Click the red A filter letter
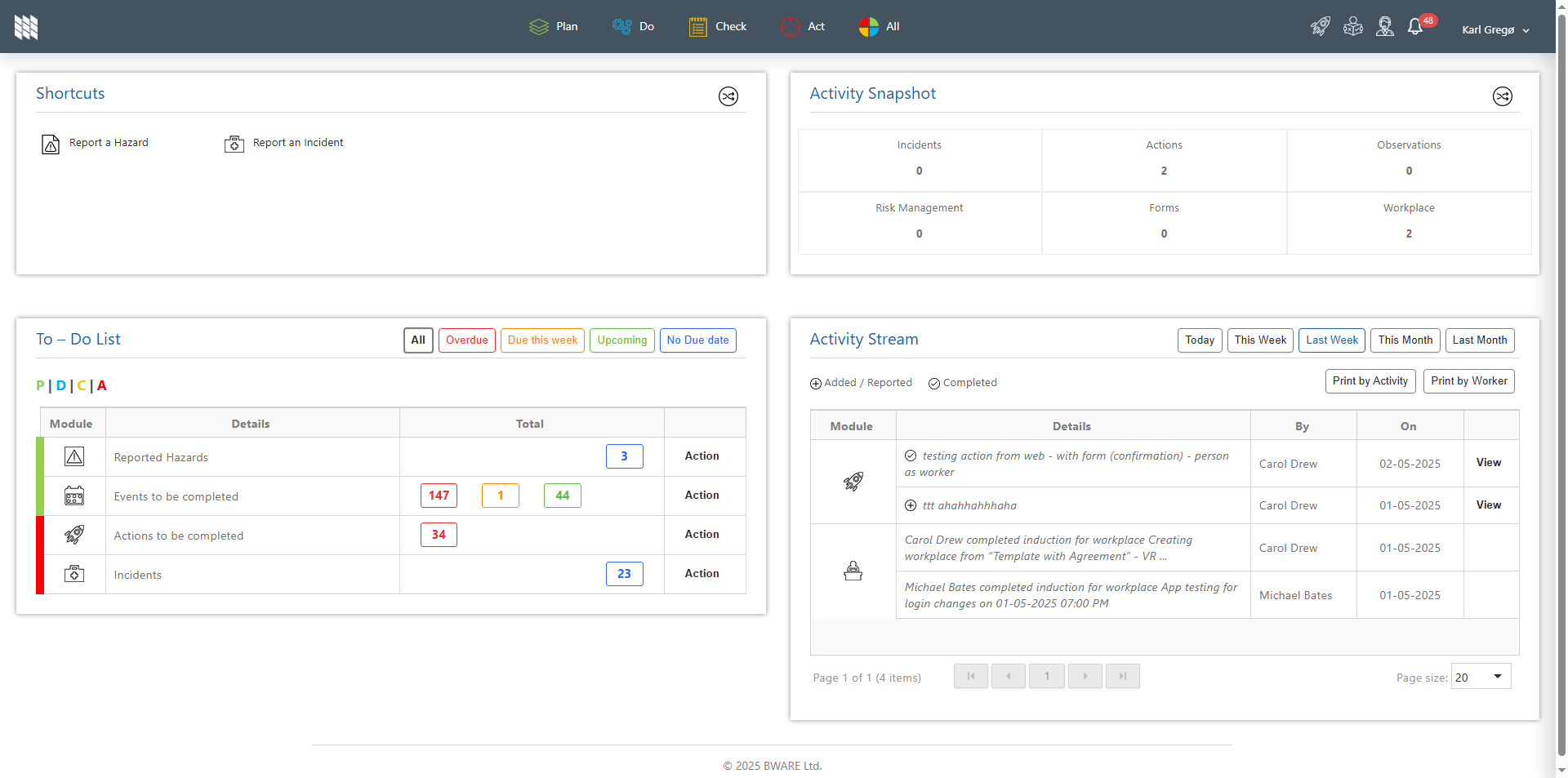This screenshot has width=1568, height=778. point(102,385)
